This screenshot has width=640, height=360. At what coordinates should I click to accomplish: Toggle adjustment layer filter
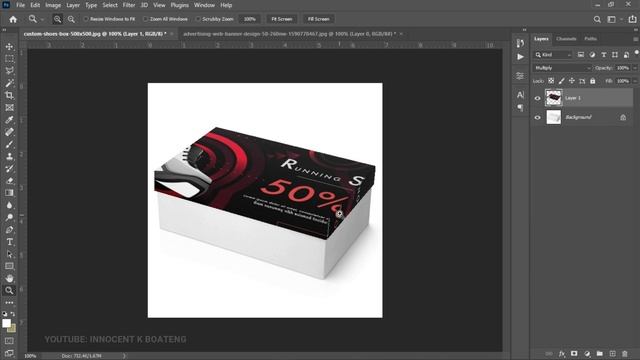592,55
